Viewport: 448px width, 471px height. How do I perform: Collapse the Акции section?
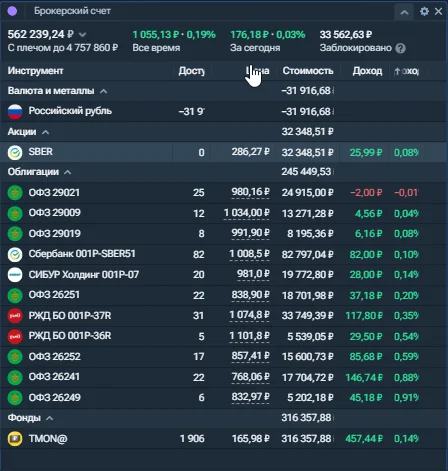pos(46,132)
